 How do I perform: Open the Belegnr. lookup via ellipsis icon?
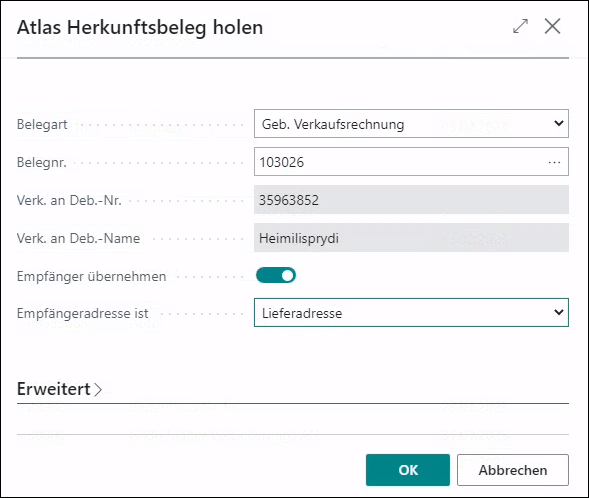point(554,162)
